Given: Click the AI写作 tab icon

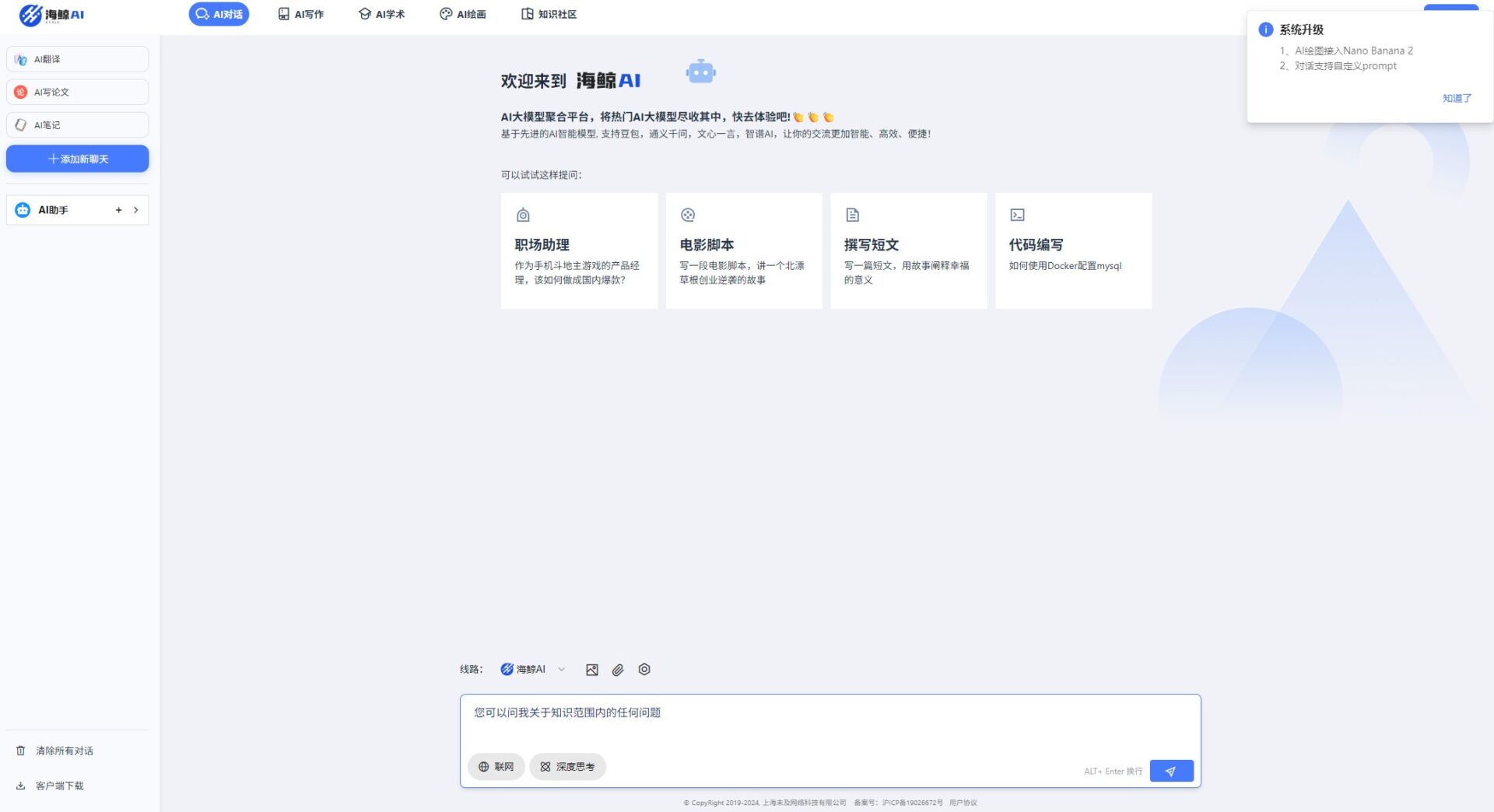Looking at the screenshot, I should tap(284, 14).
